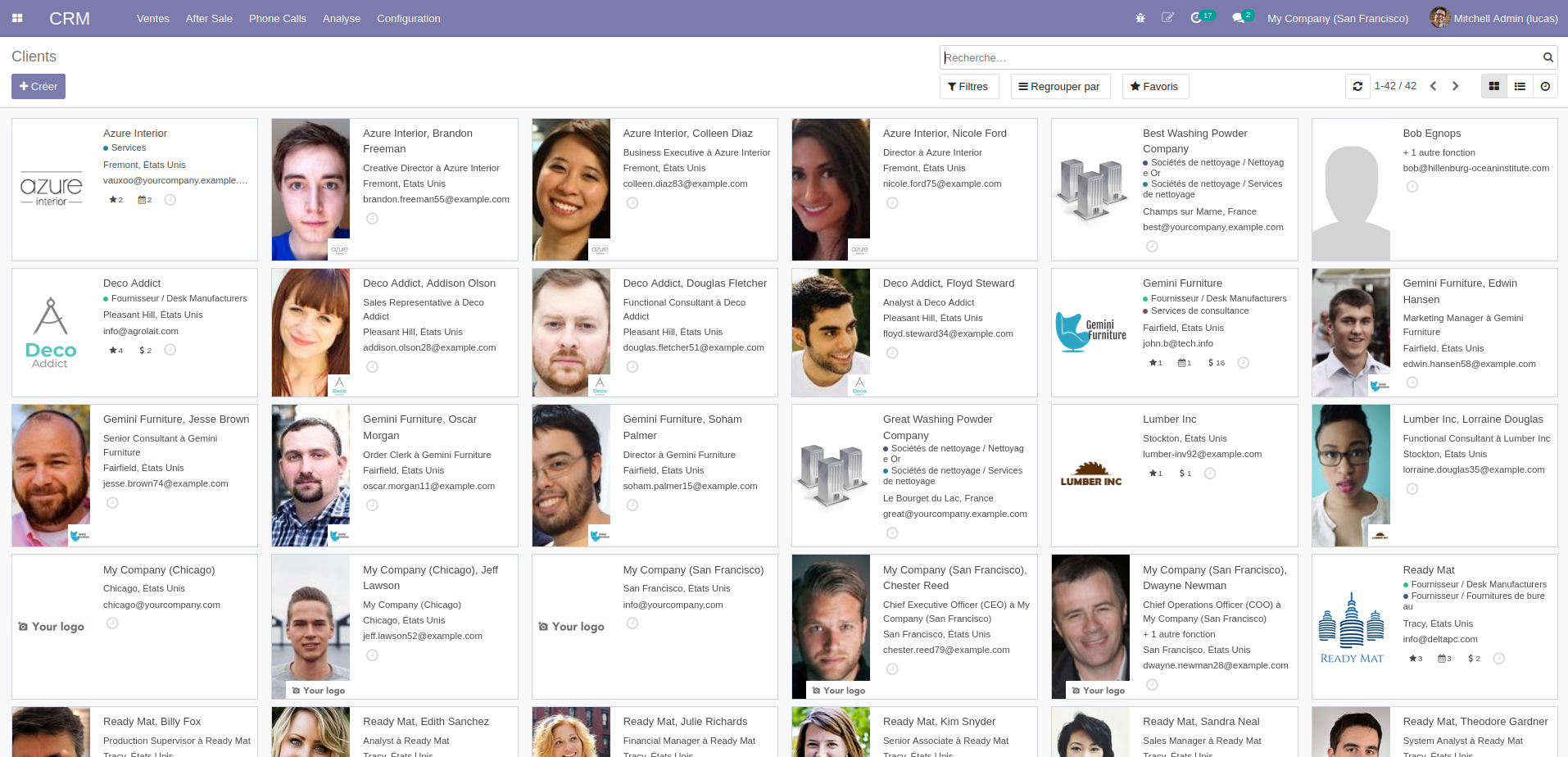Click activity clock on Chester Reed card
This screenshot has height=757, width=1568.
[x=892, y=669]
